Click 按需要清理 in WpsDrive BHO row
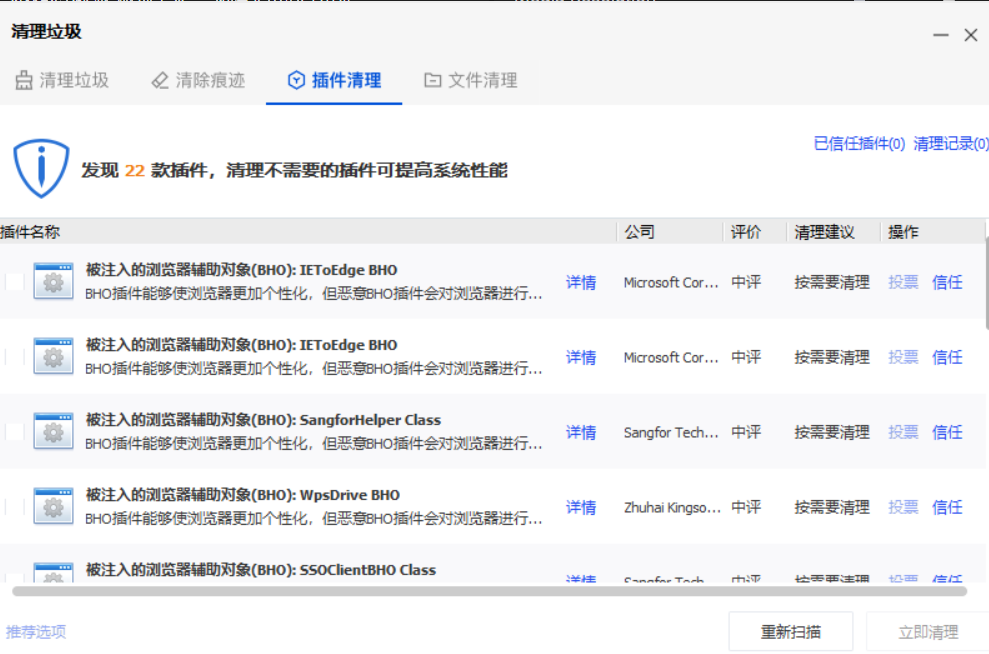This screenshot has height=654, width=989. tap(832, 507)
